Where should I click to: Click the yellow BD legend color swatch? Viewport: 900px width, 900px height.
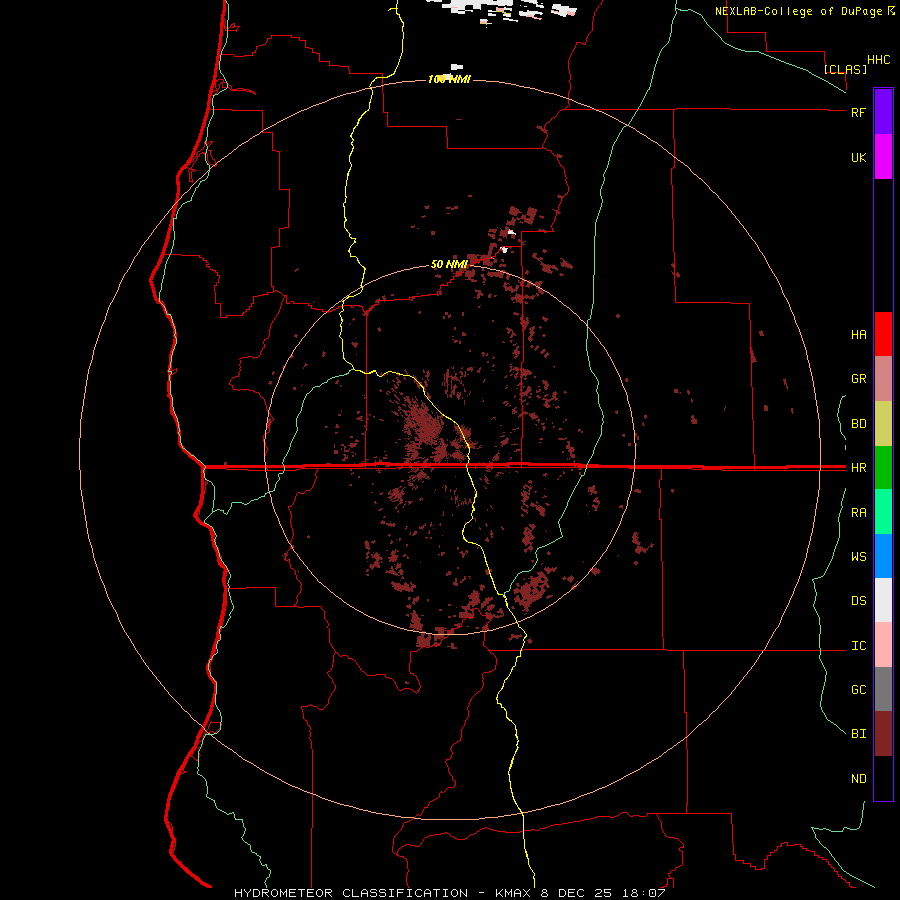point(883,424)
